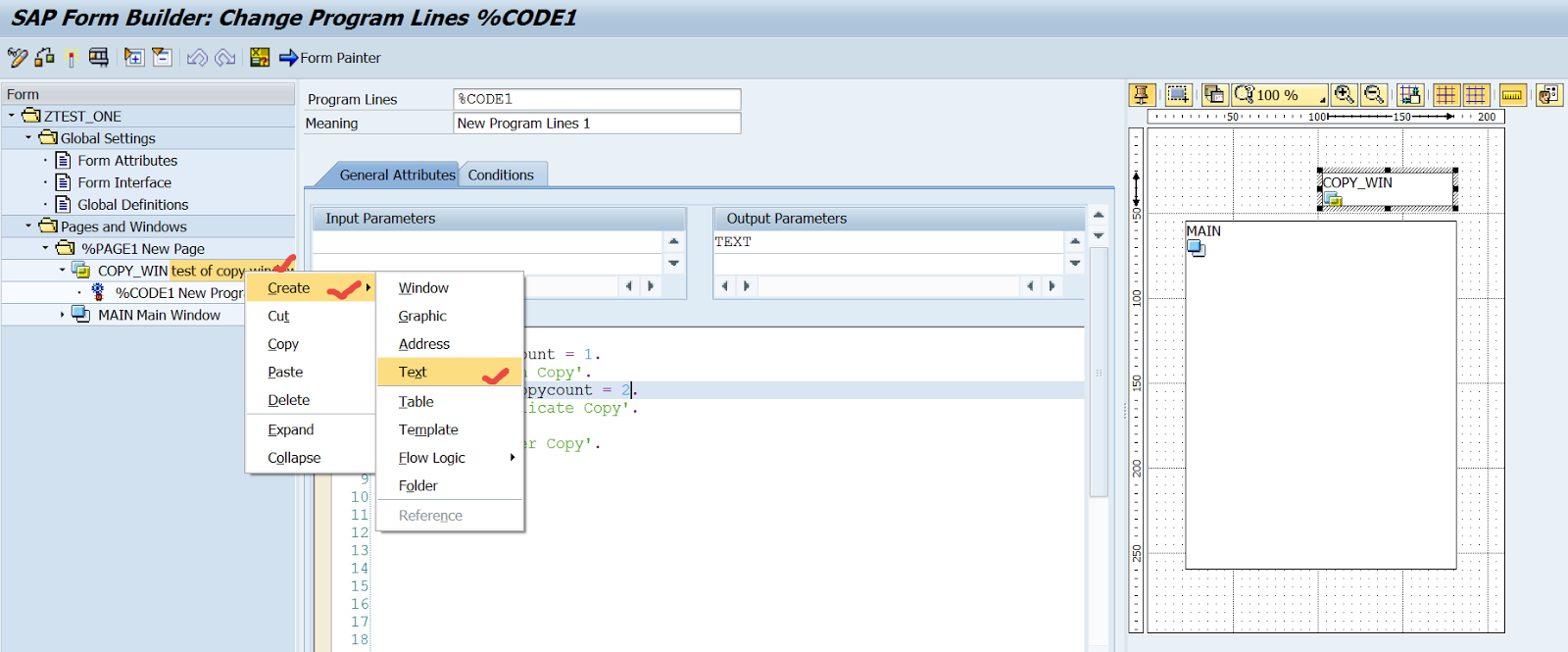This screenshot has height=652, width=1568.
Task: Choose Paste in the context menu
Action: tap(311, 372)
